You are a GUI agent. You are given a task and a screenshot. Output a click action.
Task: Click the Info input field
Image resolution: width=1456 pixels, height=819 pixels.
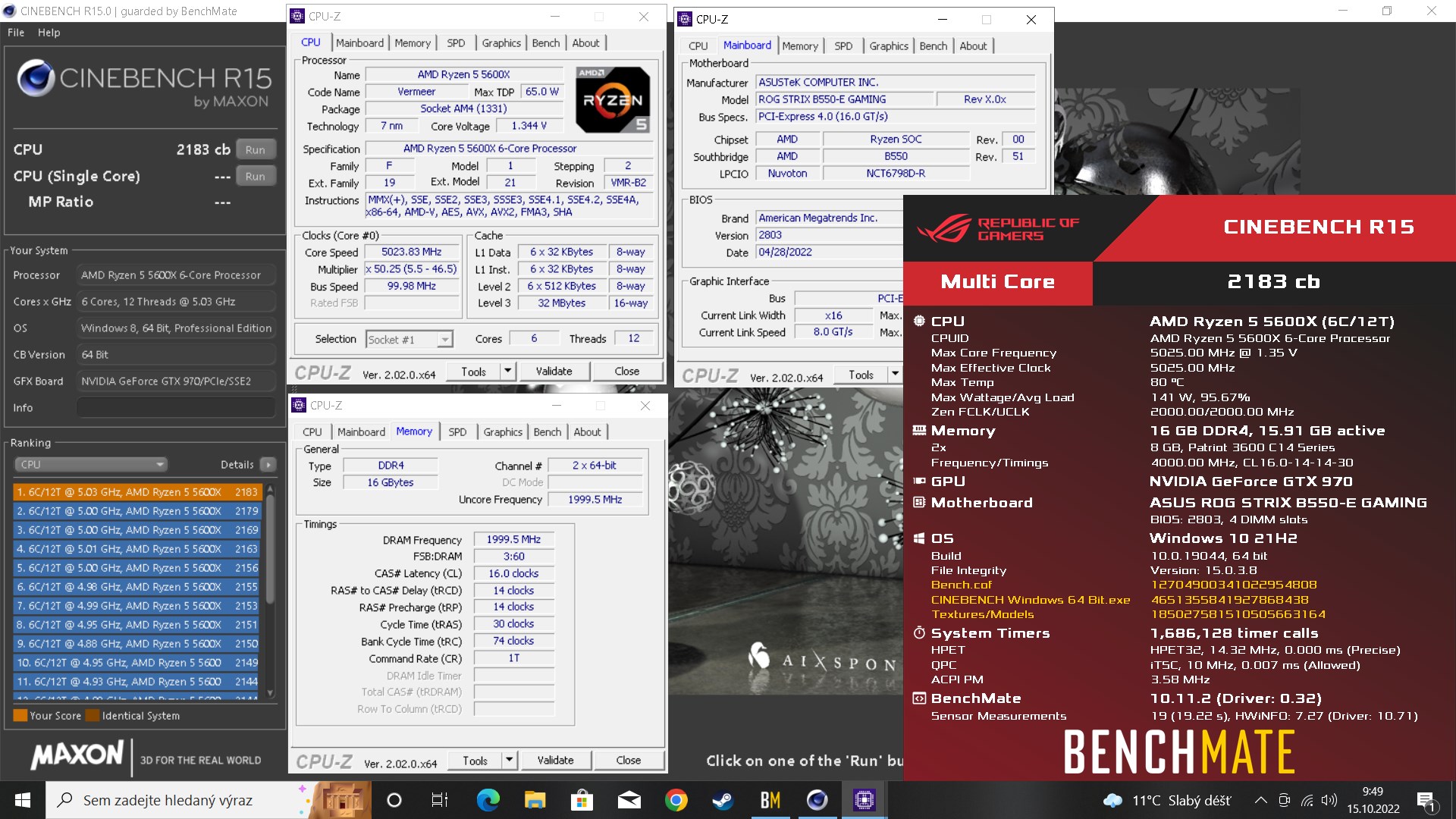(x=176, y=408)
